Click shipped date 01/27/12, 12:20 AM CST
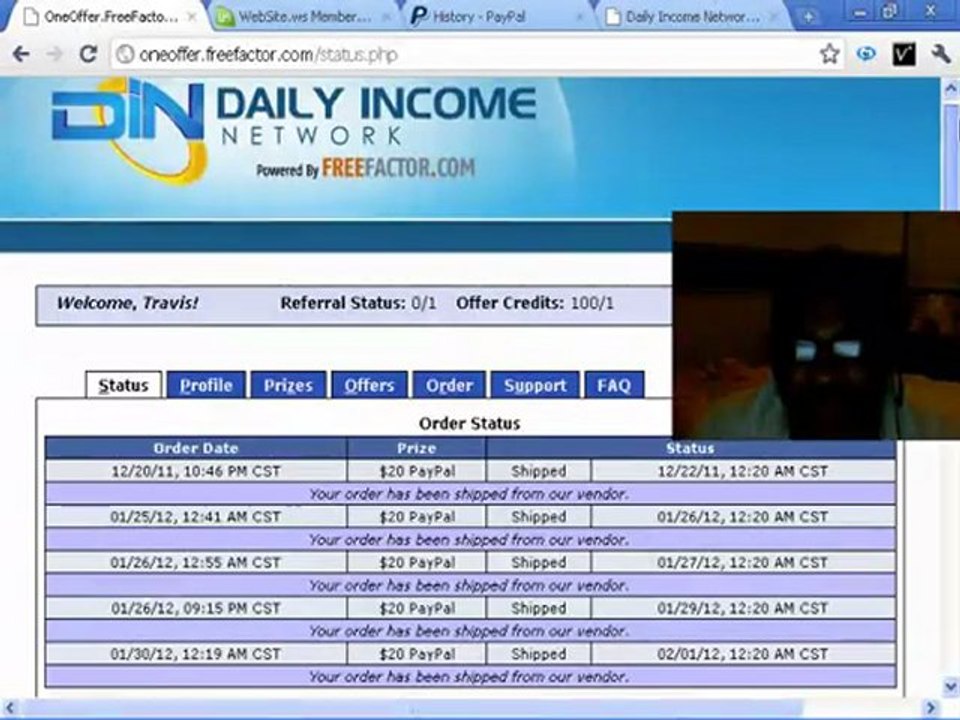The height and width of the screenshot is (720, 960). [743, 562]
